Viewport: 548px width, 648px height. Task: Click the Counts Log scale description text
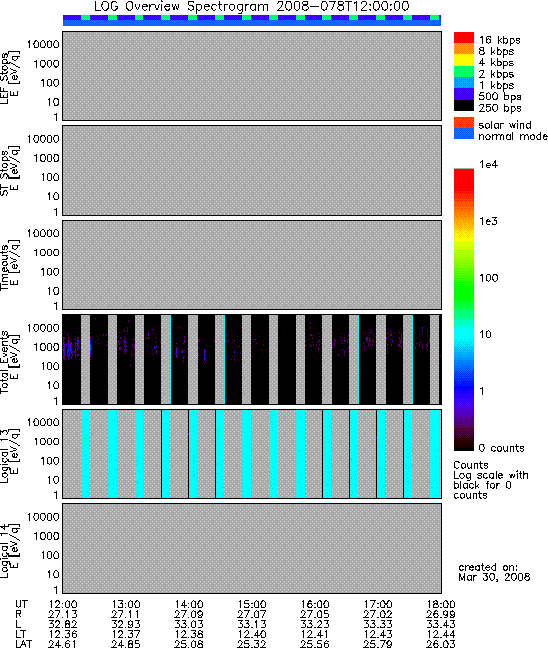click(x=491, y=480)
